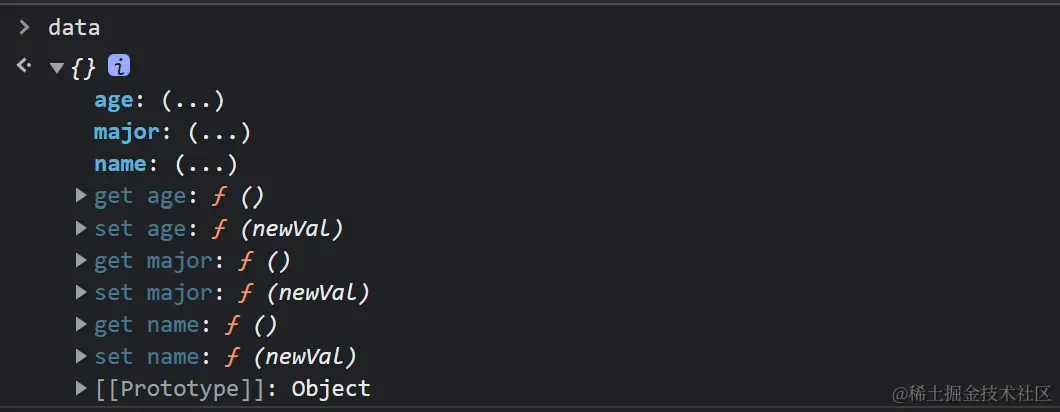This screenshot has height=412, width=1060.
Task: Expand the [[Prototype]] Object entry
Action: tap(81, 388)
